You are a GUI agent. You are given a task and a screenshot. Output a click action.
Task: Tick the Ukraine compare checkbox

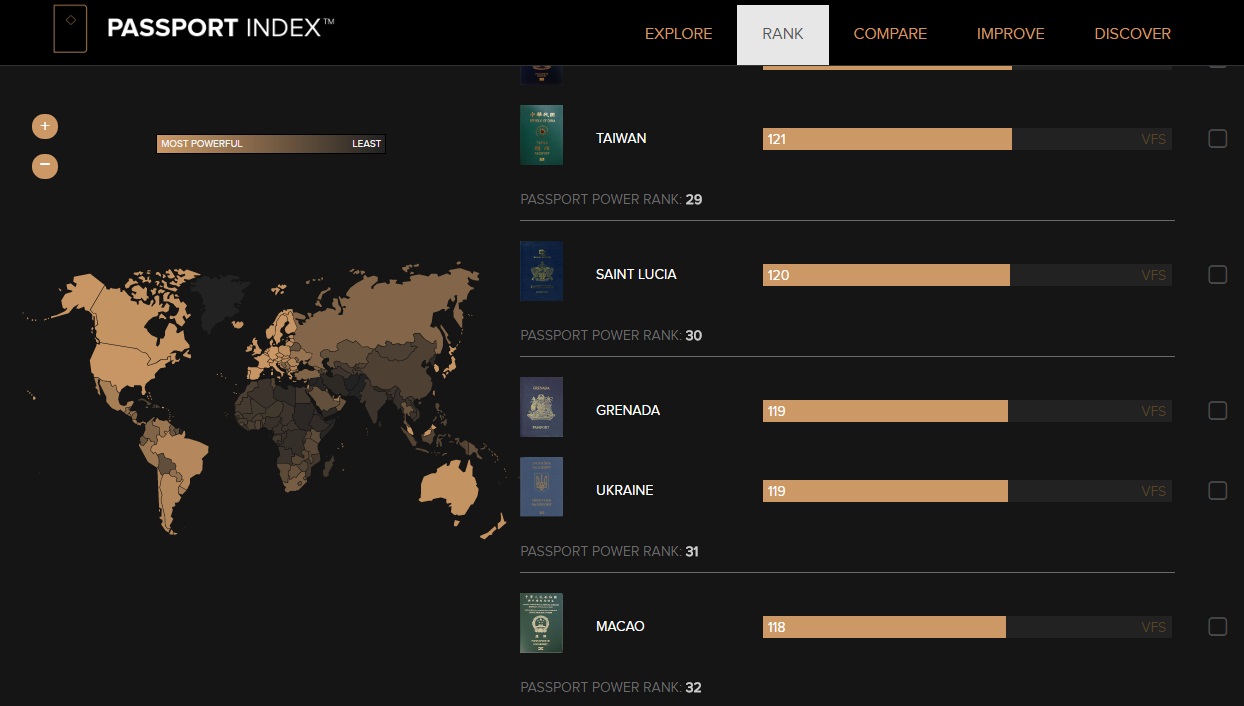[x=1217, y=491]
